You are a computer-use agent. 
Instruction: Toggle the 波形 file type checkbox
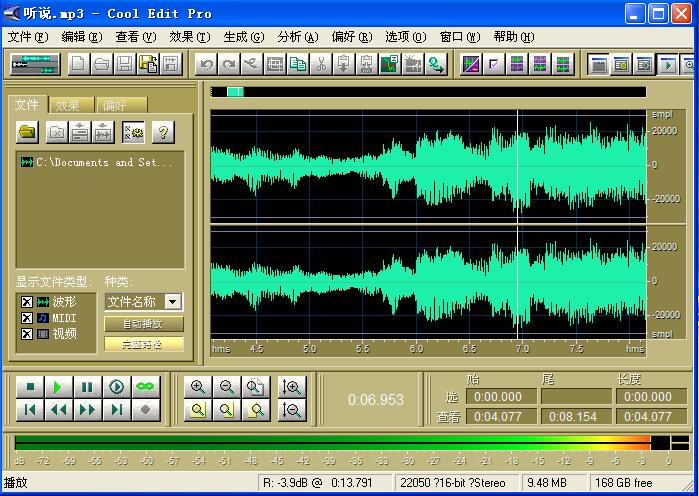(27, 302)
